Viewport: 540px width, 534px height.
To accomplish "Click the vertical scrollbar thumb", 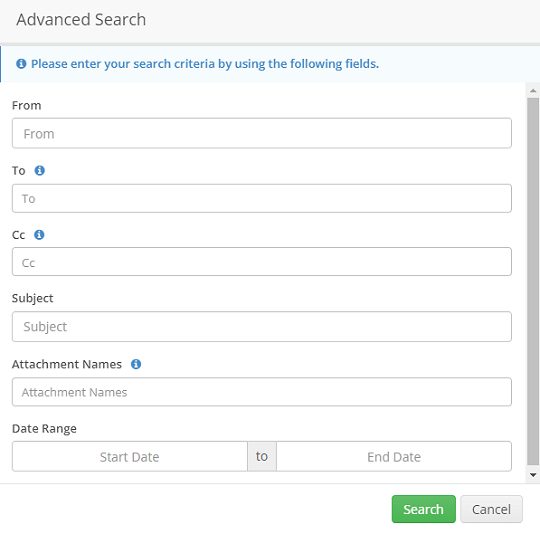I will (x=533, y=282).
